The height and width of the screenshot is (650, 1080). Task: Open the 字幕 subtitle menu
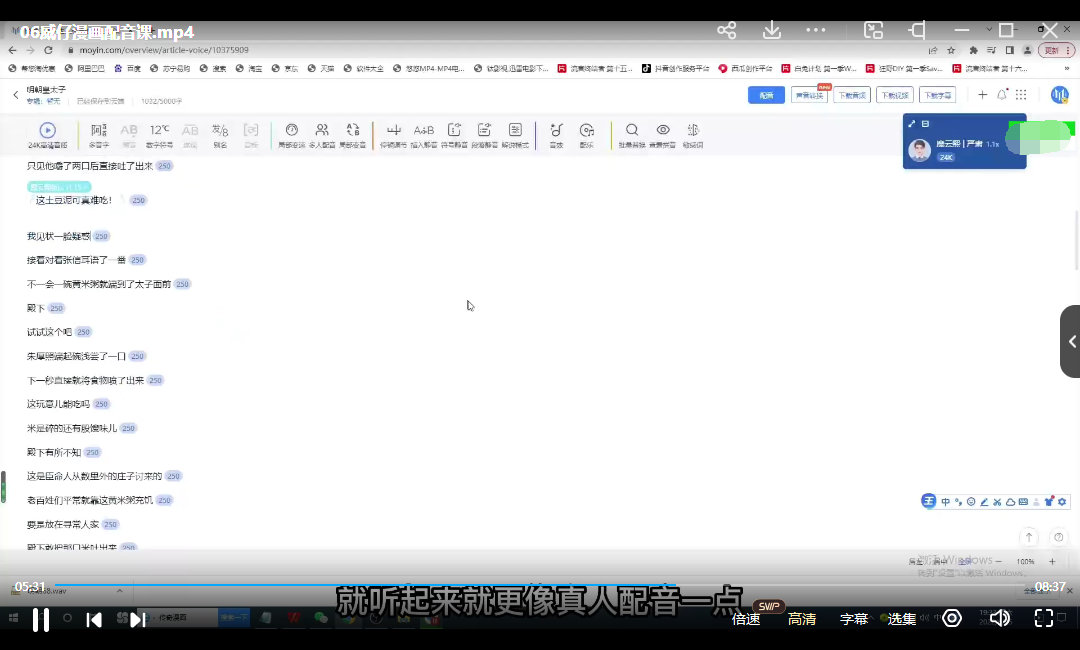point(854,619)
